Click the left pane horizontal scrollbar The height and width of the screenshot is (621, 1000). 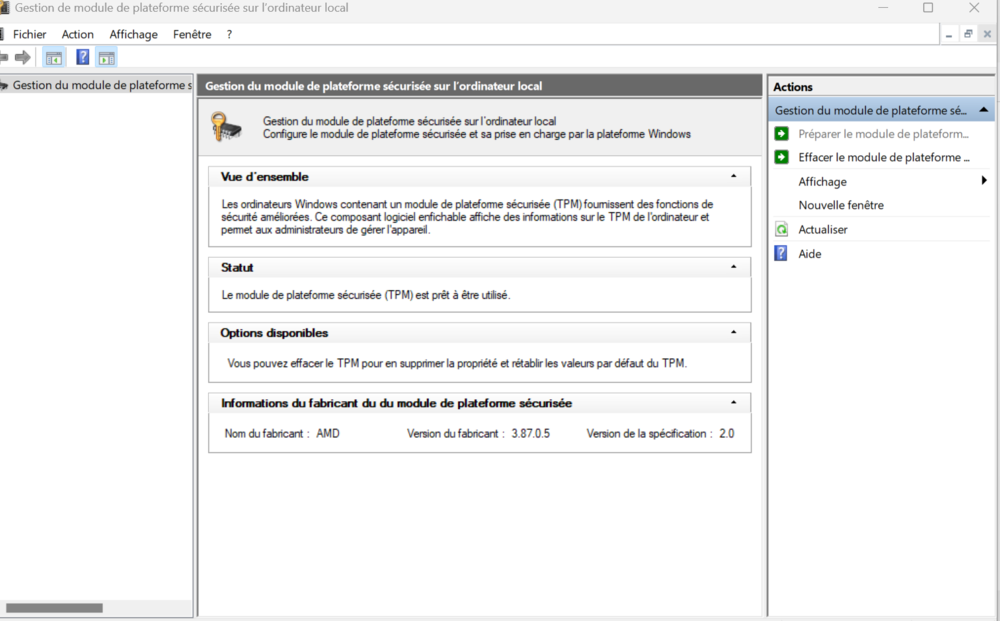tap(54, 607)
